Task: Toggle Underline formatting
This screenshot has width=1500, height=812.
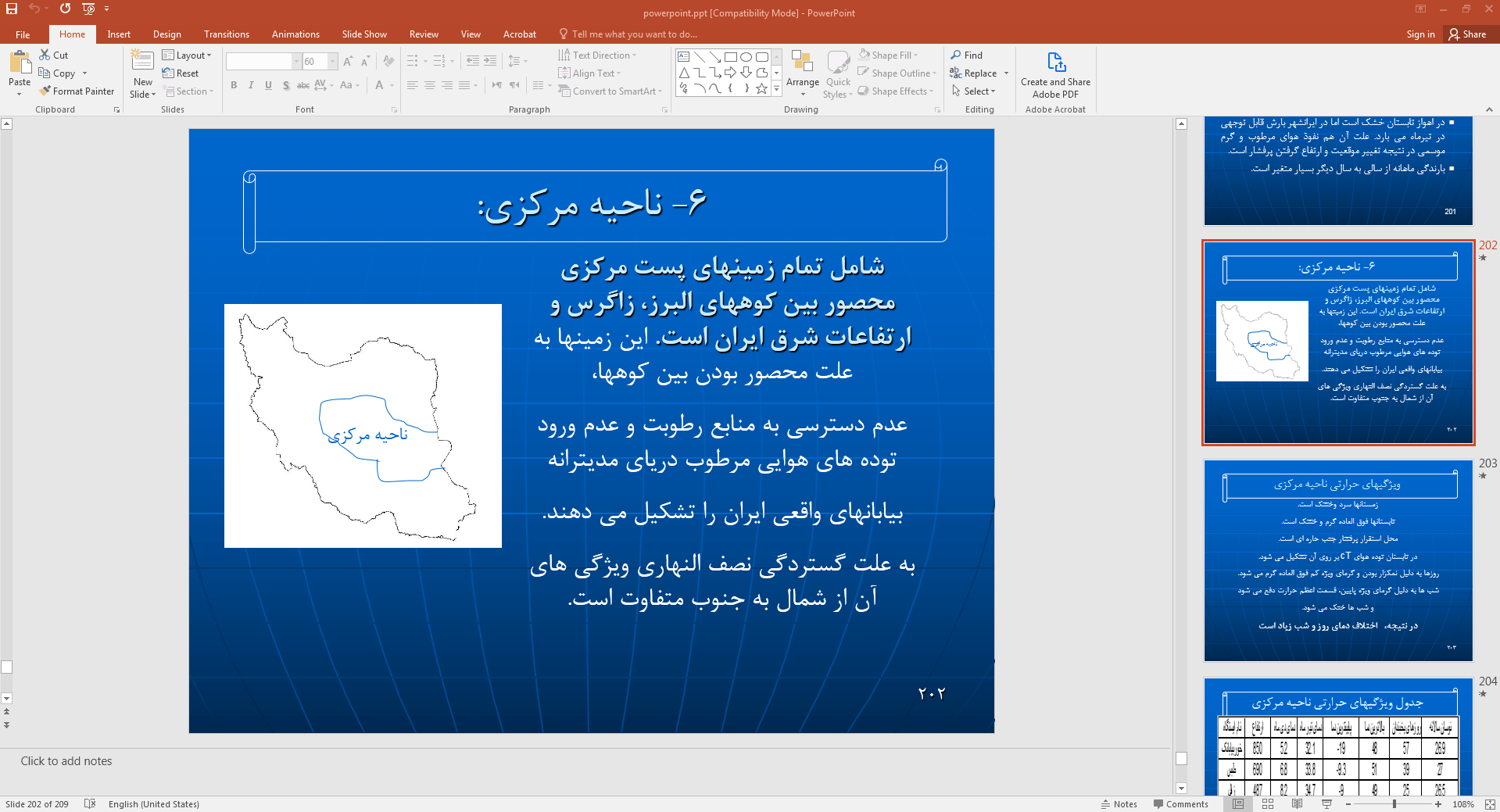Action: [x=268, y=85]
